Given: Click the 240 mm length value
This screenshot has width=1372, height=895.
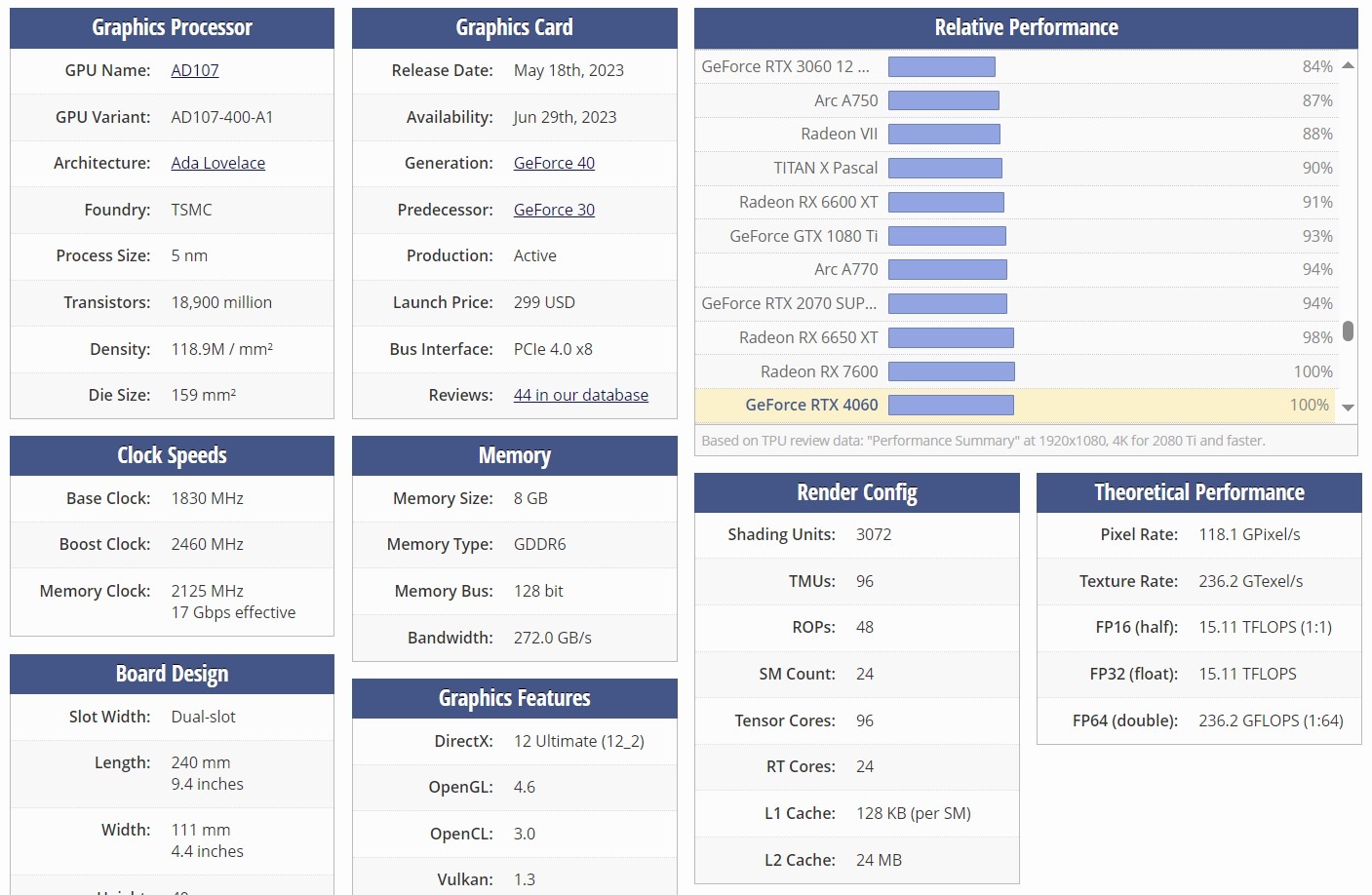Looking at the screenshot, I should 201,762.
